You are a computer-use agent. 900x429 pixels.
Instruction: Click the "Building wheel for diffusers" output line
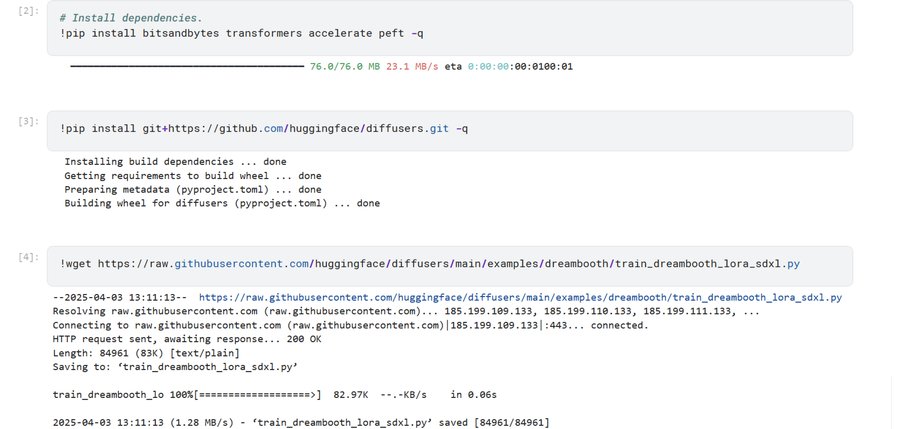coord(222,203)
